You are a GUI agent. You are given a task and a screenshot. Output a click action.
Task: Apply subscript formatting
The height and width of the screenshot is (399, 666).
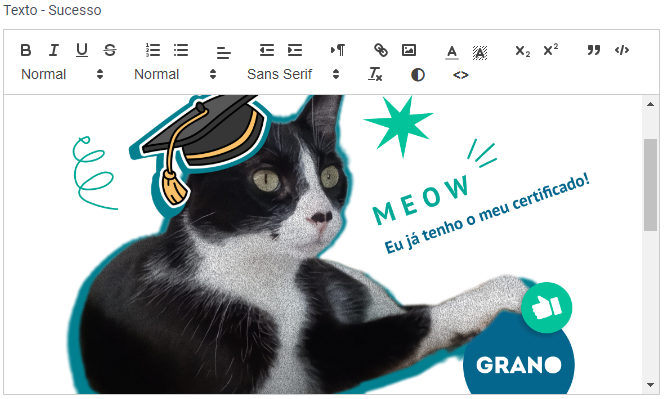click(x=522, y=50)
